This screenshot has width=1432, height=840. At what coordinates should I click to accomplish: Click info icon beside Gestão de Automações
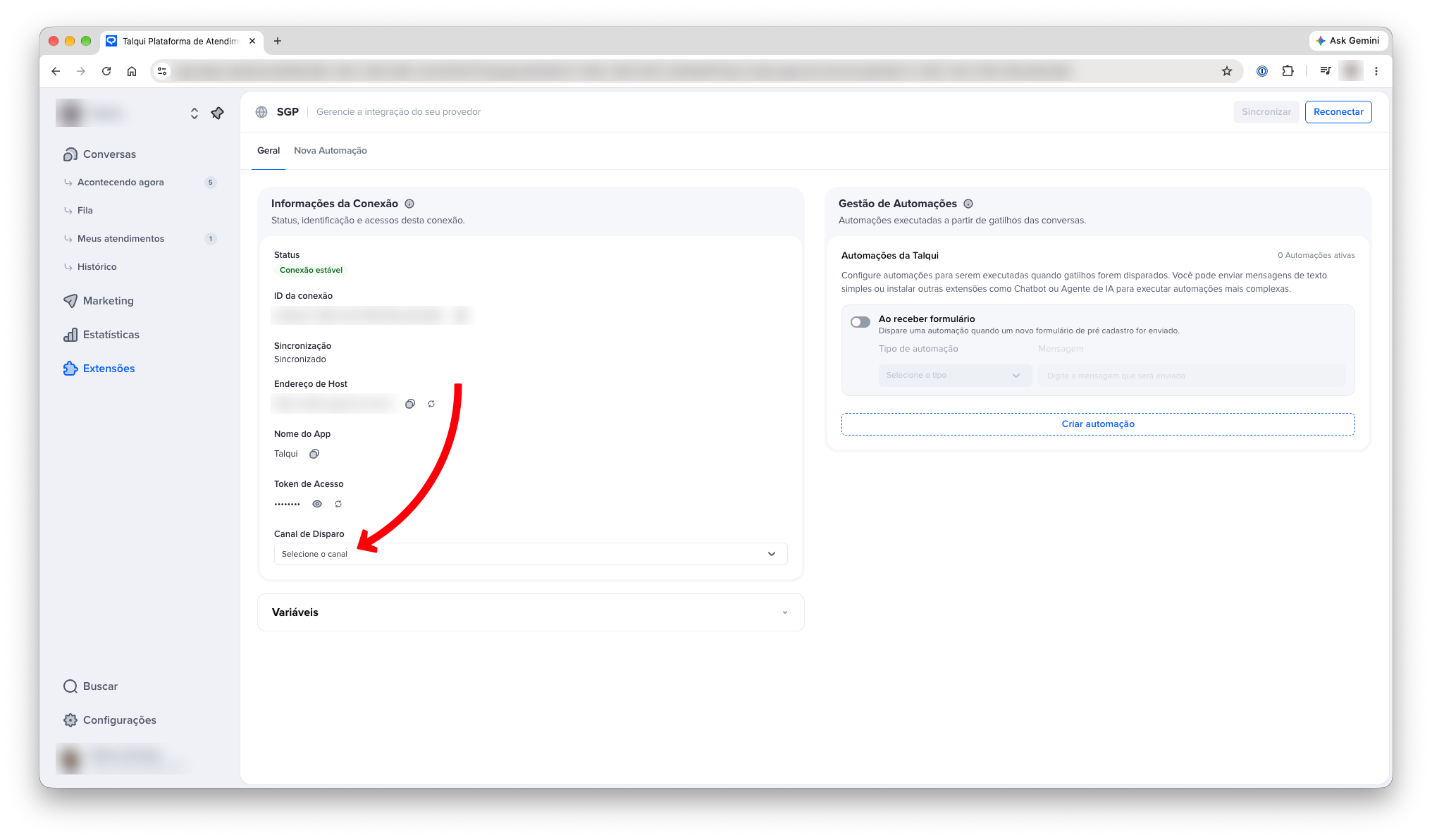(968, 204)
